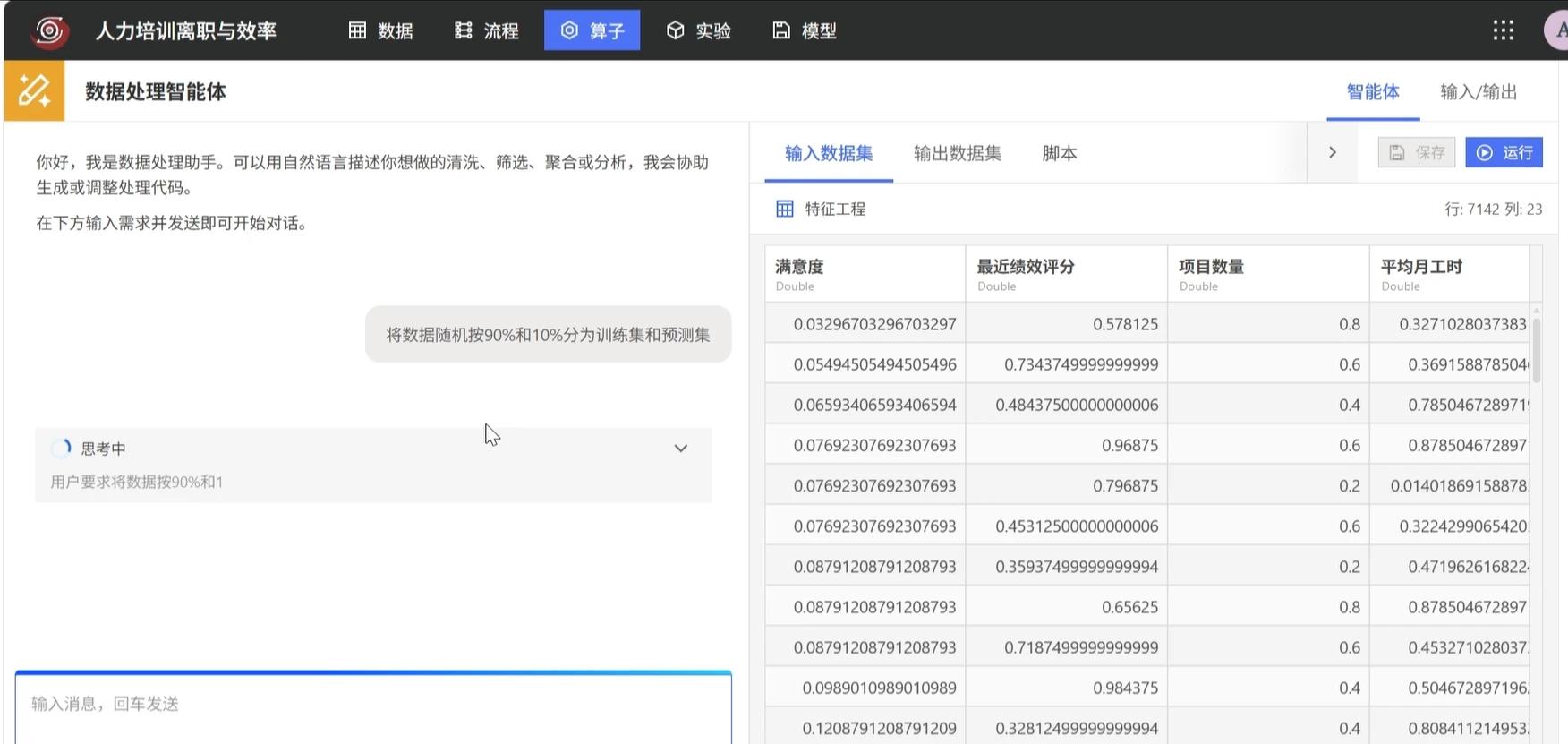Collapse the 思考中 thinking panel chevron
The image size is (1568, 744).
pos(681,448)
